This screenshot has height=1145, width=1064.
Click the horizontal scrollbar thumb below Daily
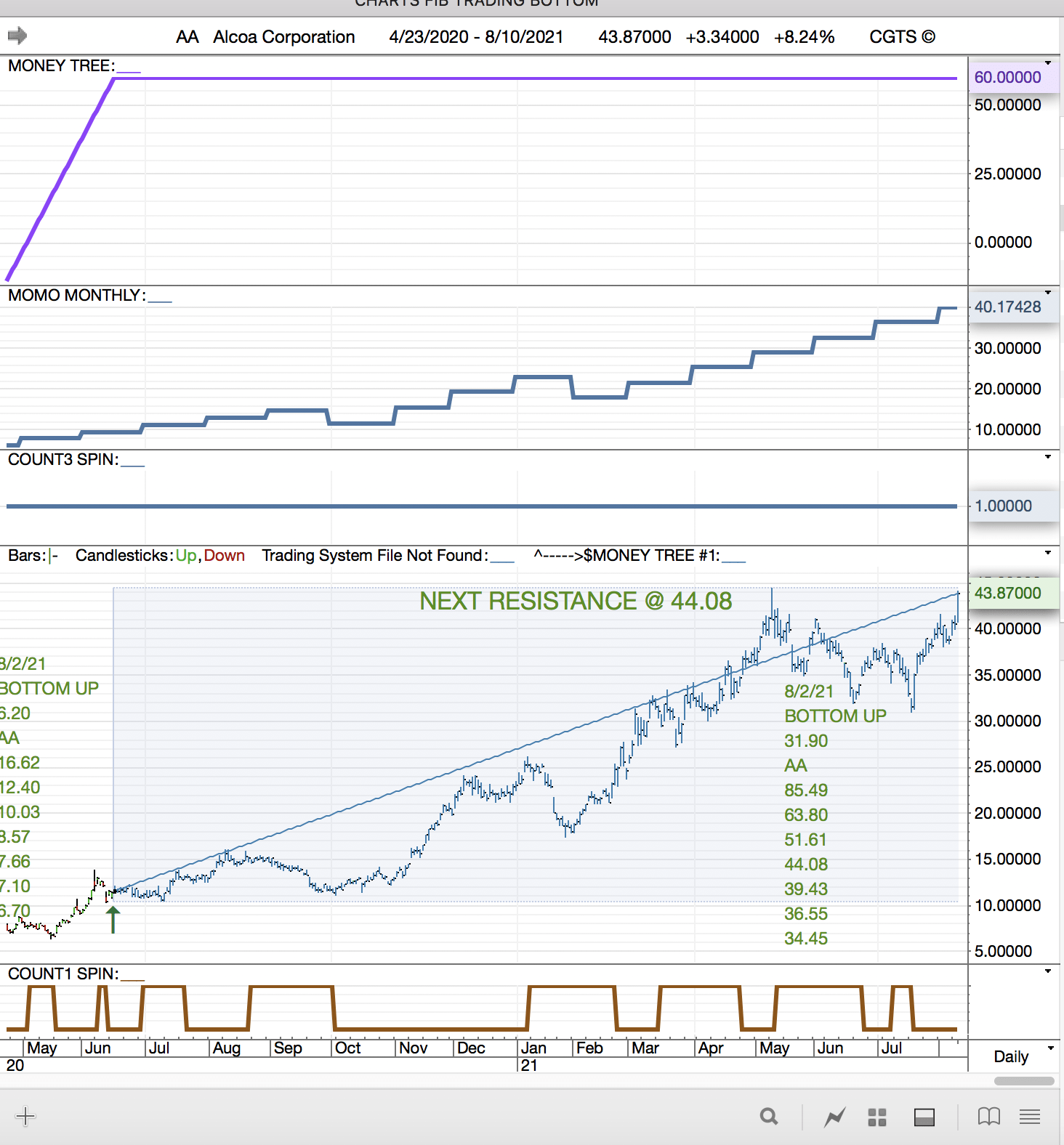click(1024, 1080)
